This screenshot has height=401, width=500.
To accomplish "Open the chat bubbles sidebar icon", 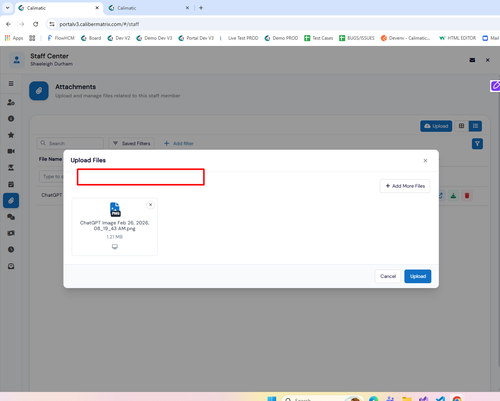I will tap(11, 217).
